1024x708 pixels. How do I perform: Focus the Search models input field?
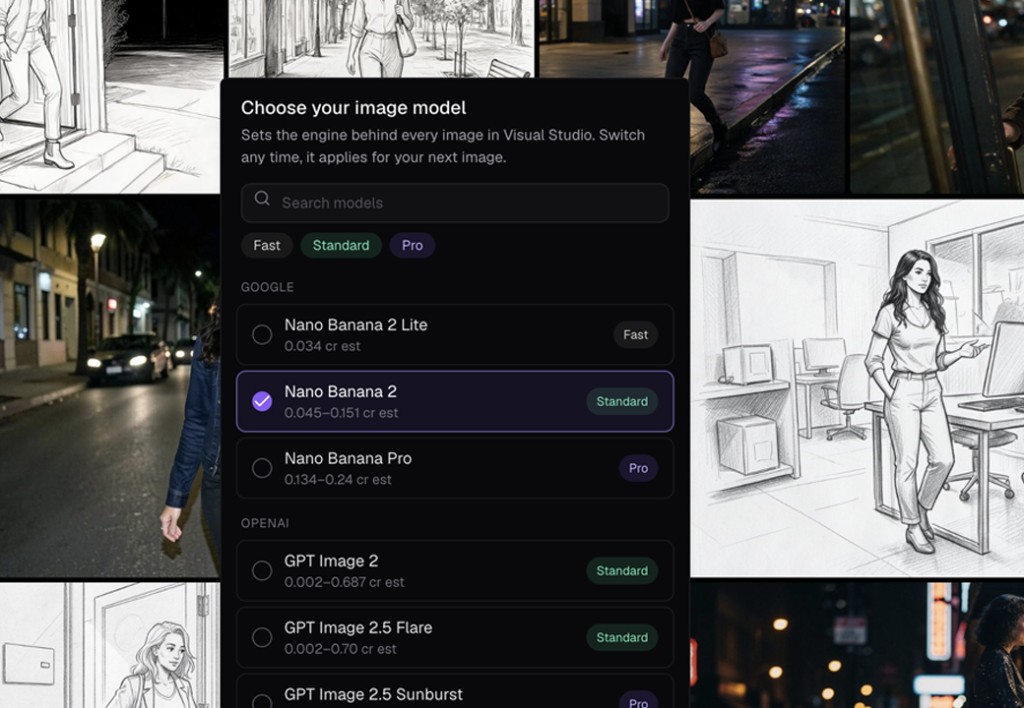tap(455, 202)
